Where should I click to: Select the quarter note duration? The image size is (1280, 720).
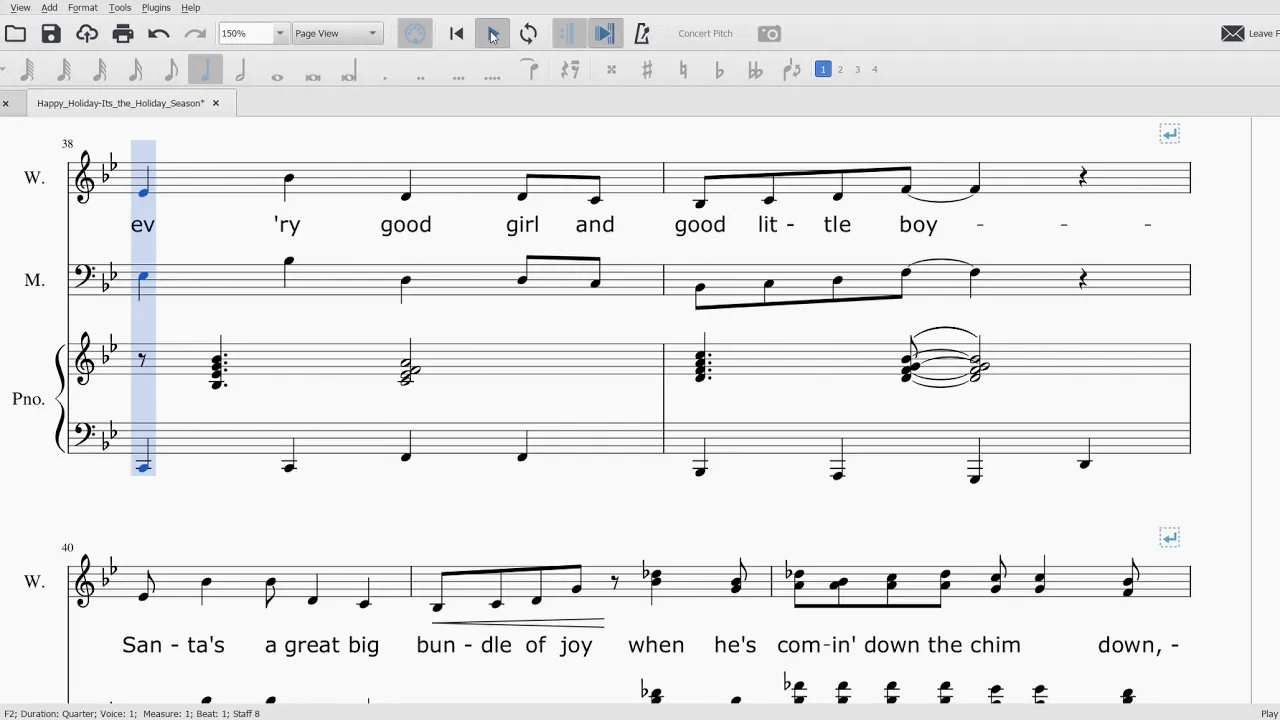coord(206,70)
